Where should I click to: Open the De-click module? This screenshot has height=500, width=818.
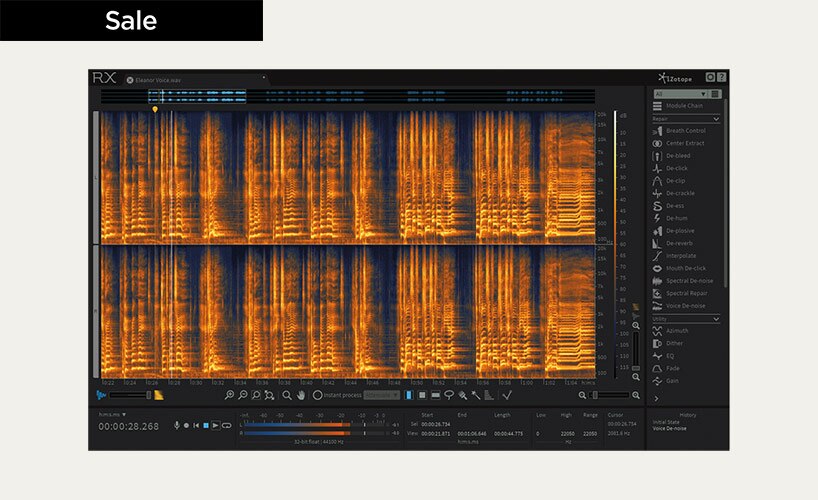coord(670,168)
